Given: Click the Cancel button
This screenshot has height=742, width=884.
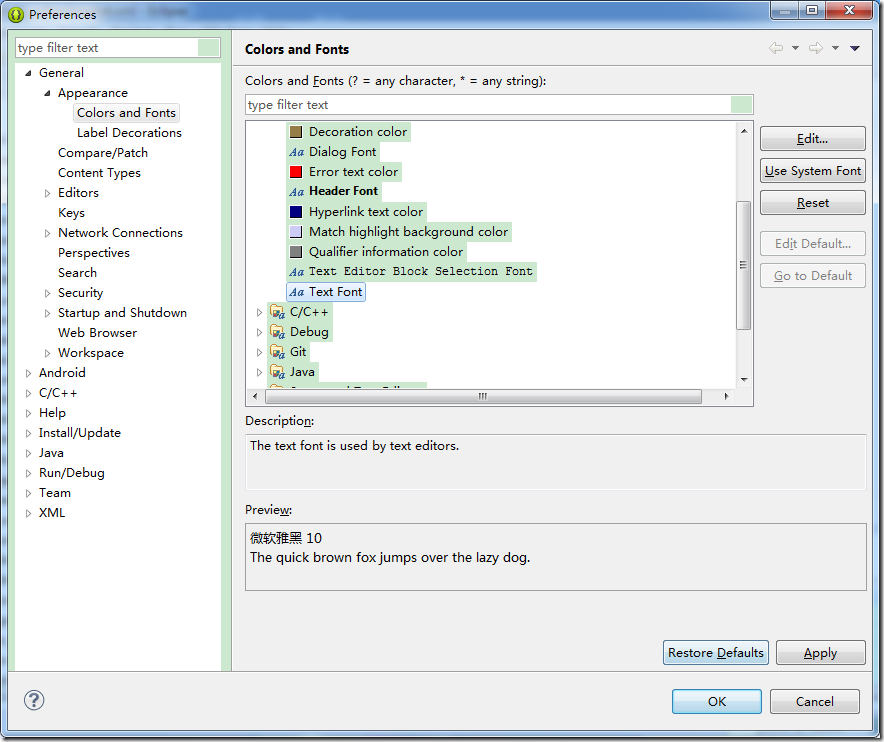Looking at the screenshot, I should (x=815, y=701).
